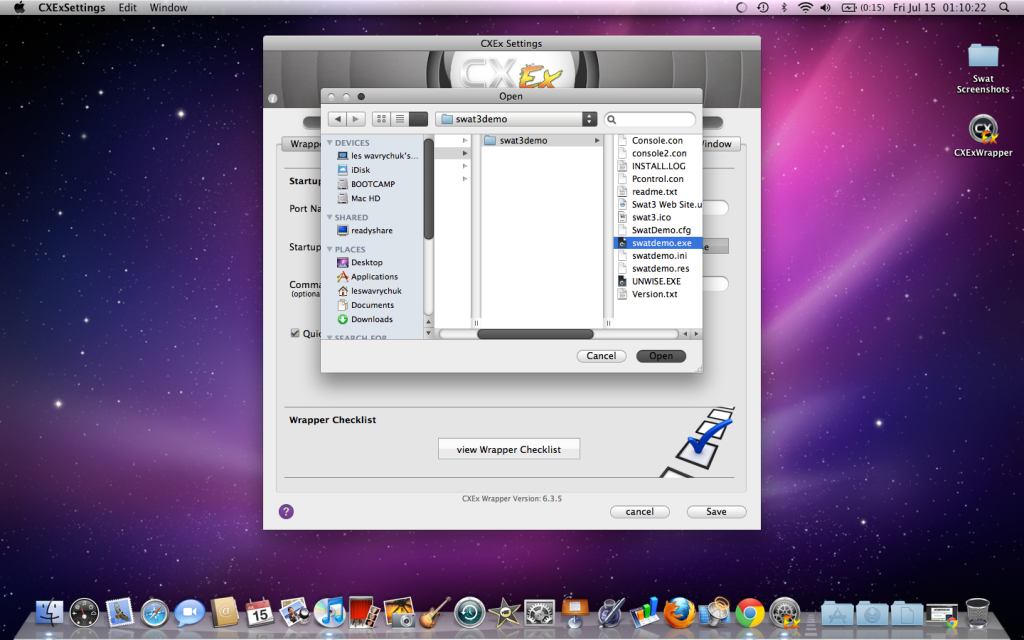Select Downloads under PLACES
The image size is (1024, 640).
click(x=372, y=319)
